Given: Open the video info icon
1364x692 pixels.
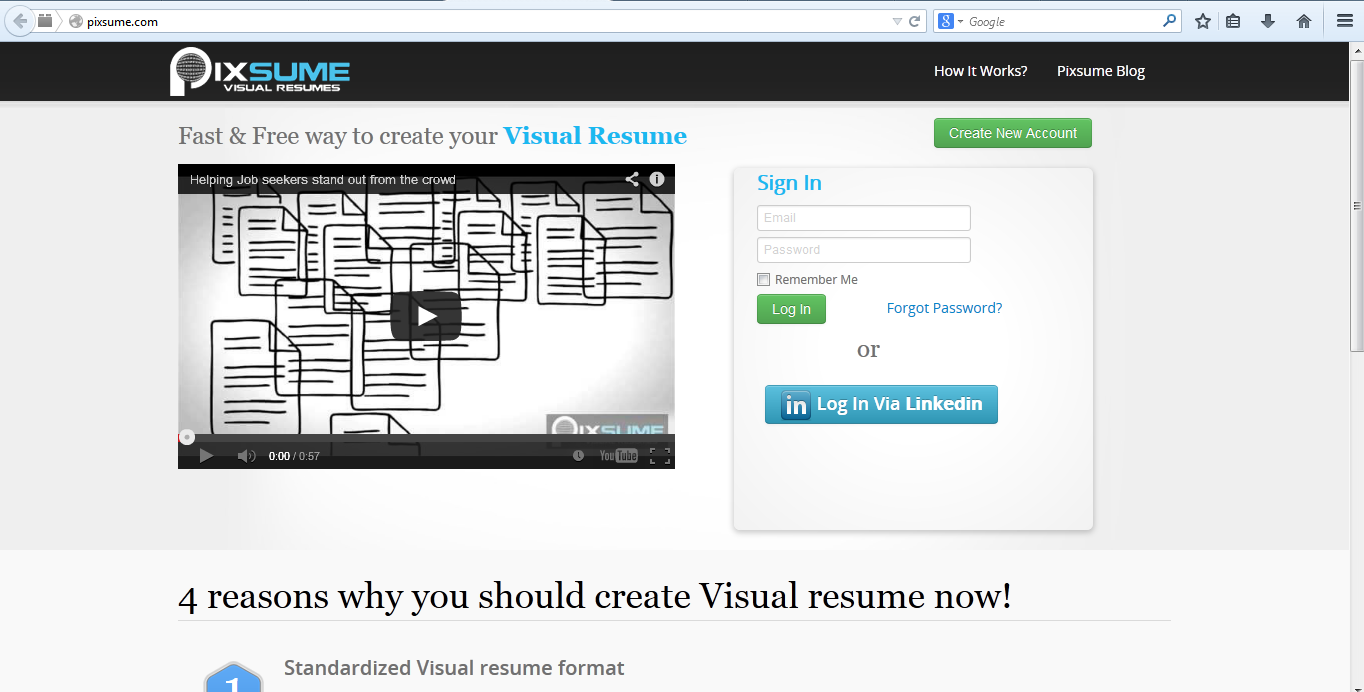Looking at the screenshot, I should 657,179.
